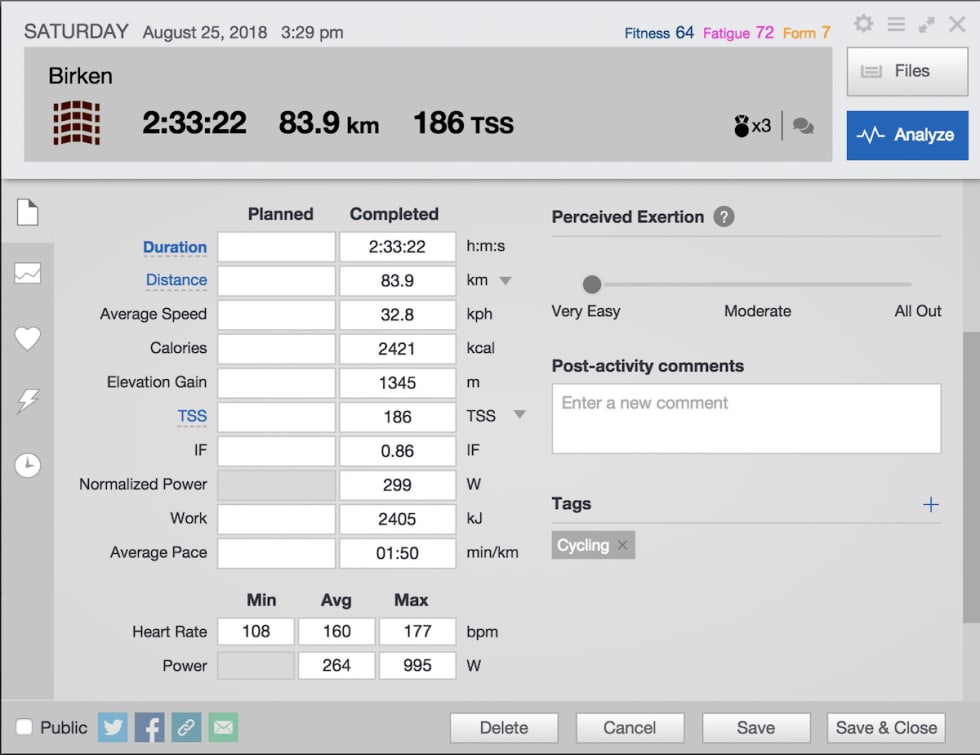Click the planned Calories field
Image resolution: width=980 pixels, height=755 pixels.
point(276,349)
